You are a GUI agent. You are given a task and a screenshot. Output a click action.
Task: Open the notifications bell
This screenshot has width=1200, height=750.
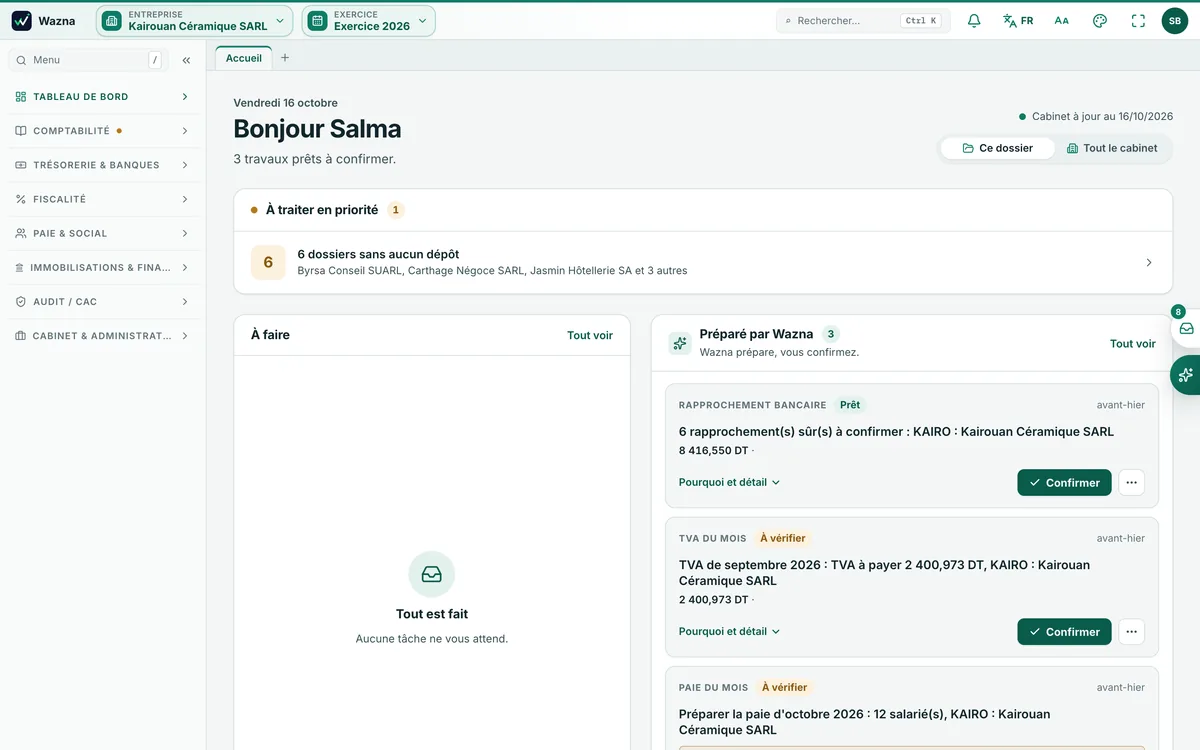click(974, 21)
